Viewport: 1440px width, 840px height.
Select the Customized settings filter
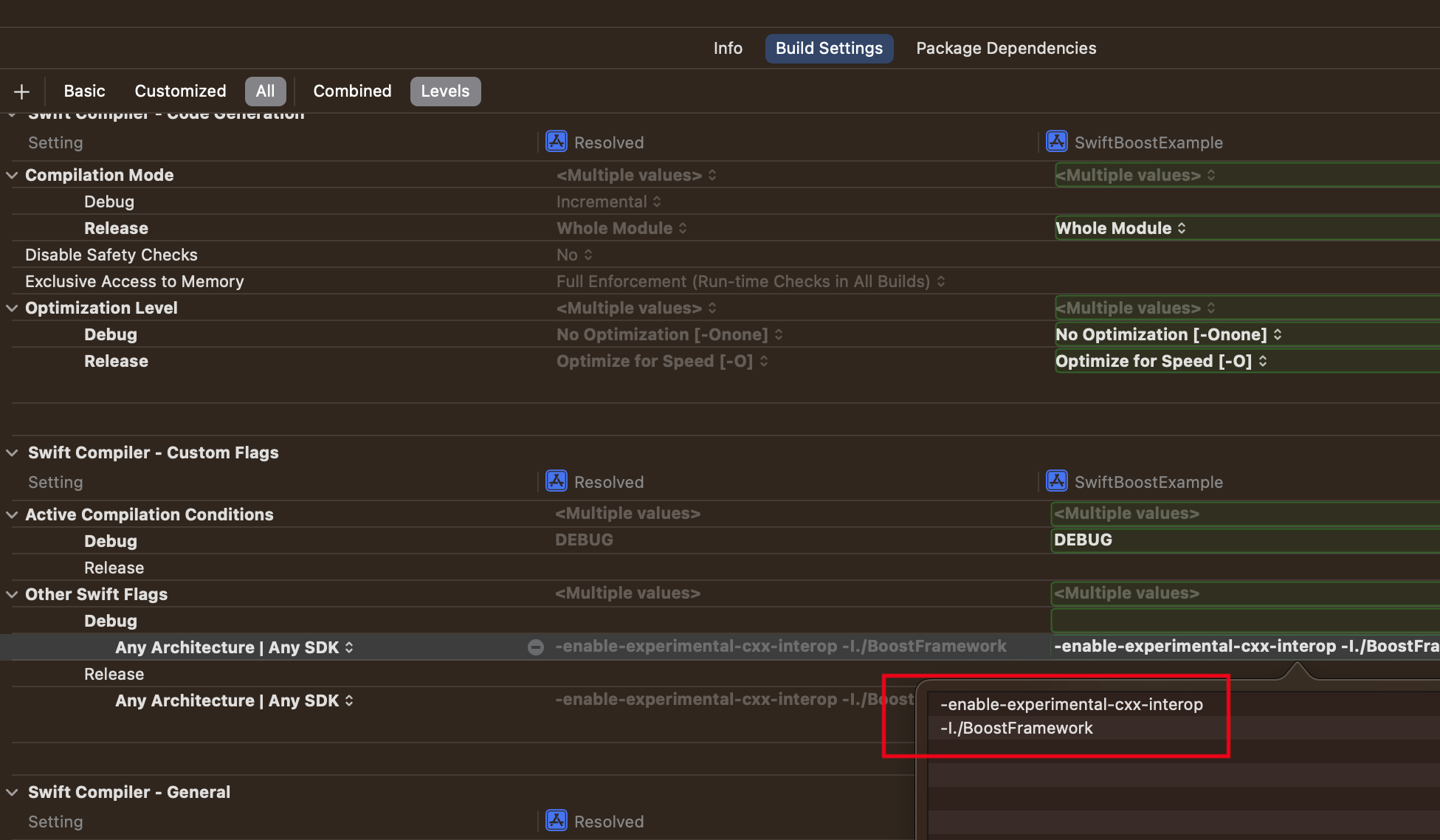[180, 91]
